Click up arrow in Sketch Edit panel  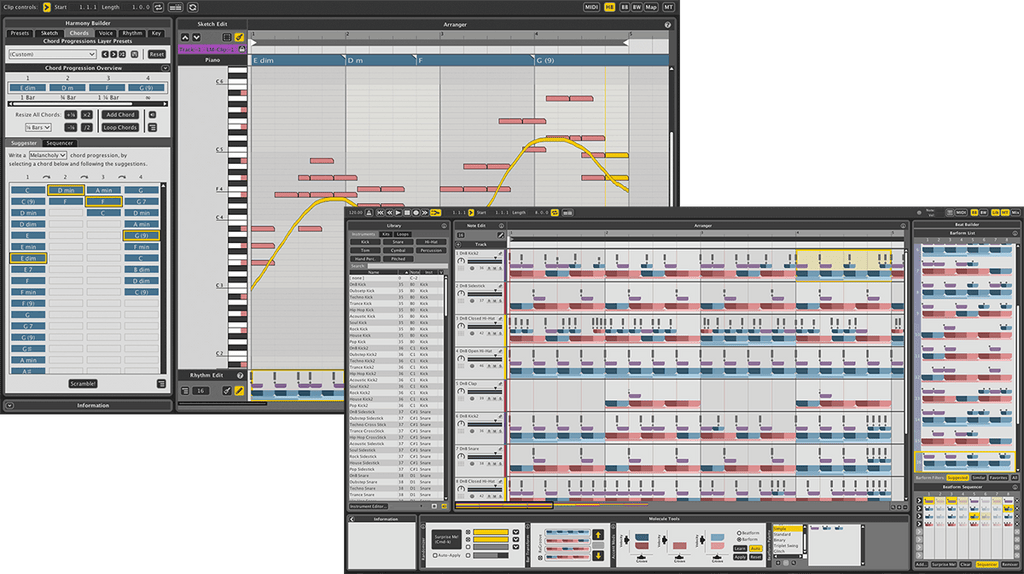(x=185, y=37)
